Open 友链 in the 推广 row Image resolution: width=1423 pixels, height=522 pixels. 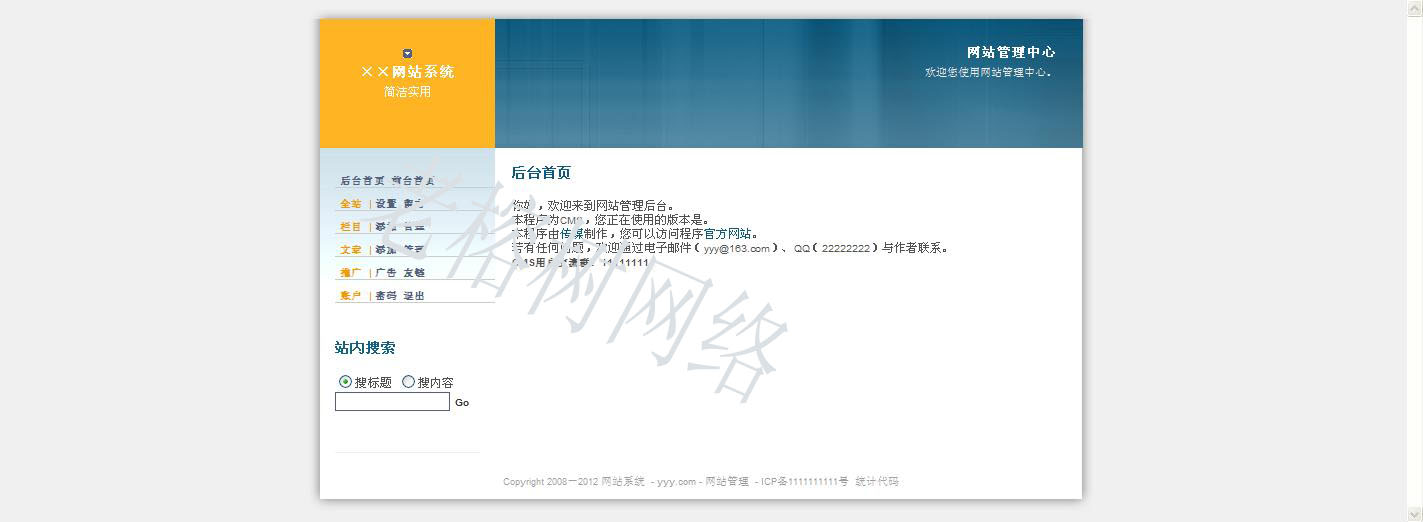point(414,273)
